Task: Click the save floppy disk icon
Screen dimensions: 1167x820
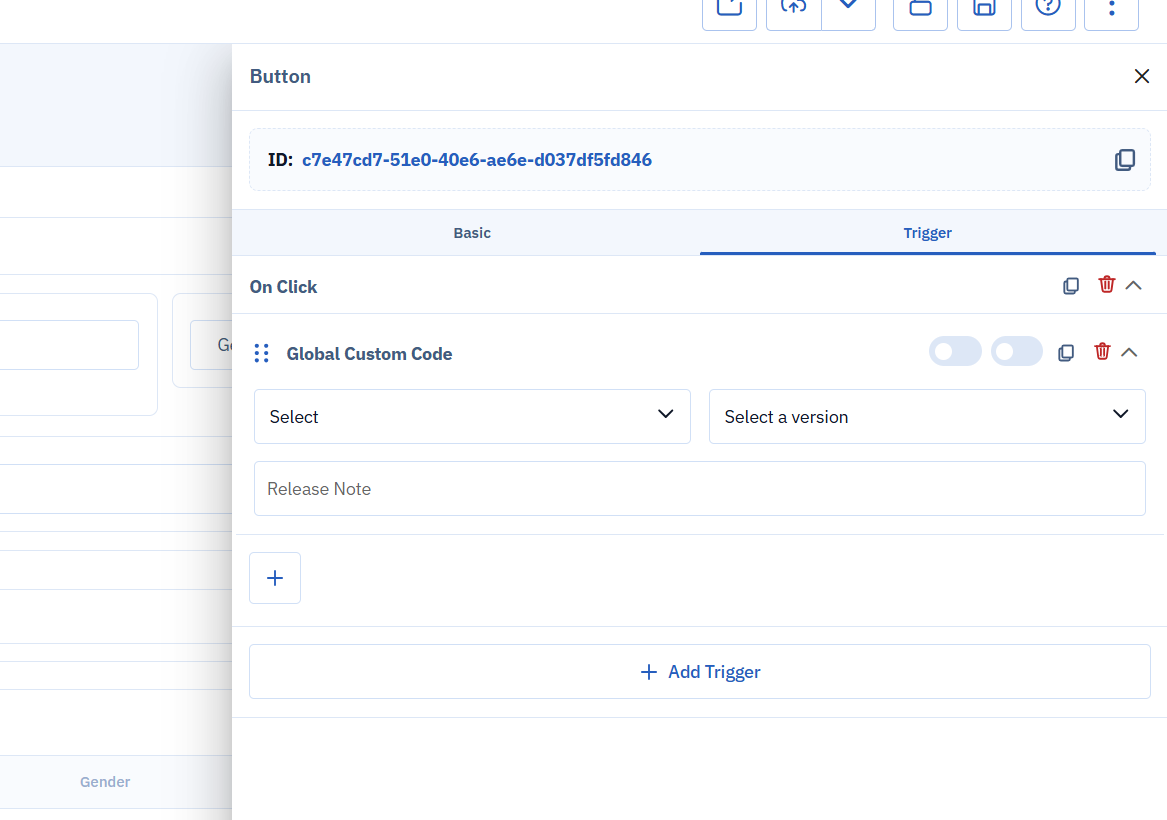Action: 984,8
